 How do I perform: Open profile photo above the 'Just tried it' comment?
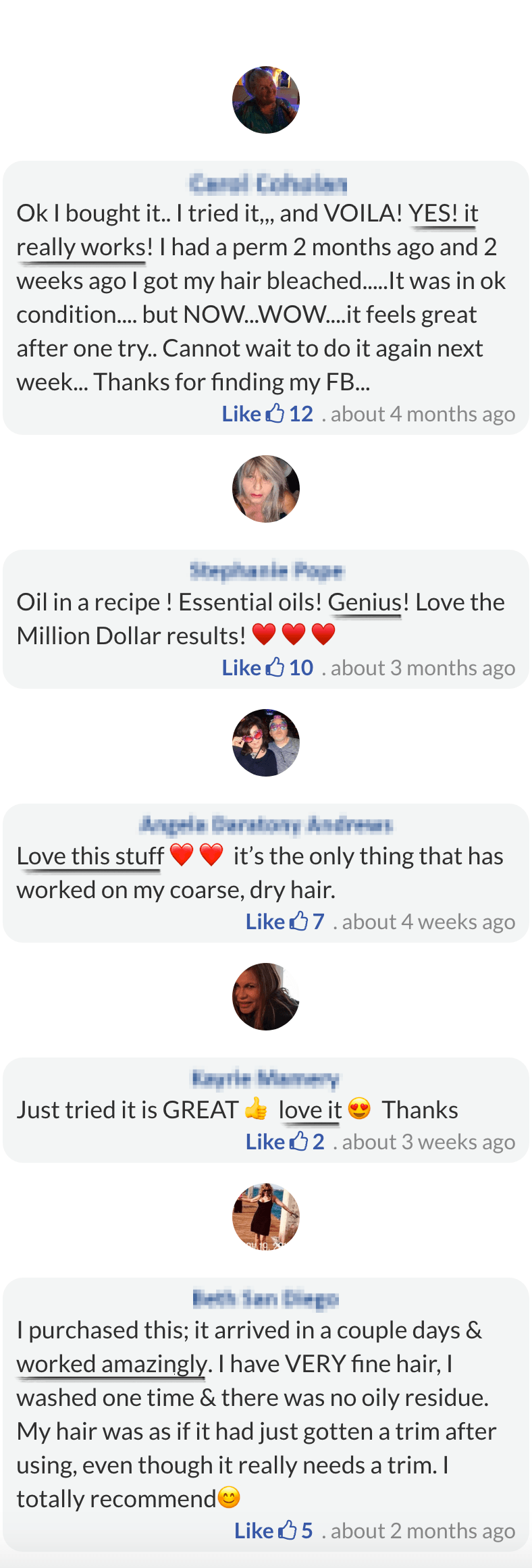tap(266, 997)
